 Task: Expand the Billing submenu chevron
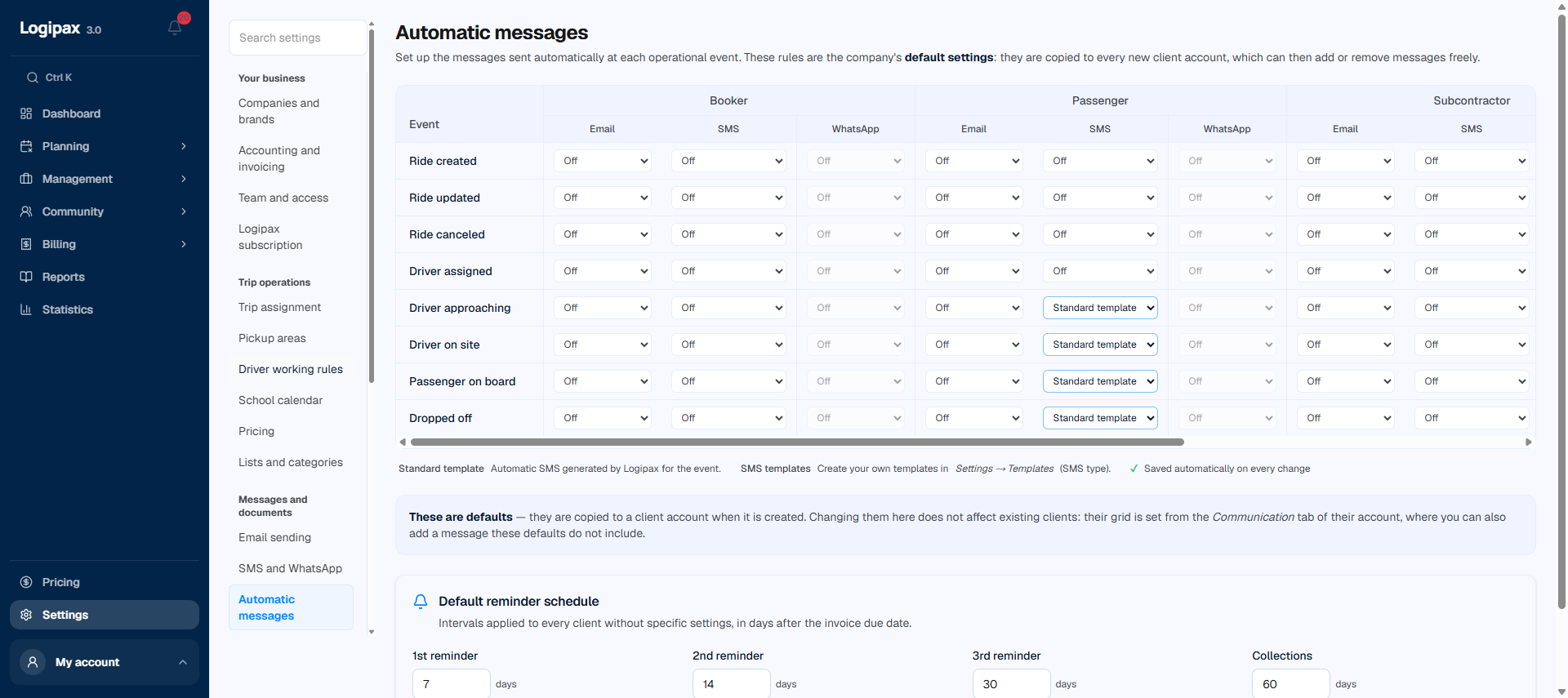click(x=184, y=244)
